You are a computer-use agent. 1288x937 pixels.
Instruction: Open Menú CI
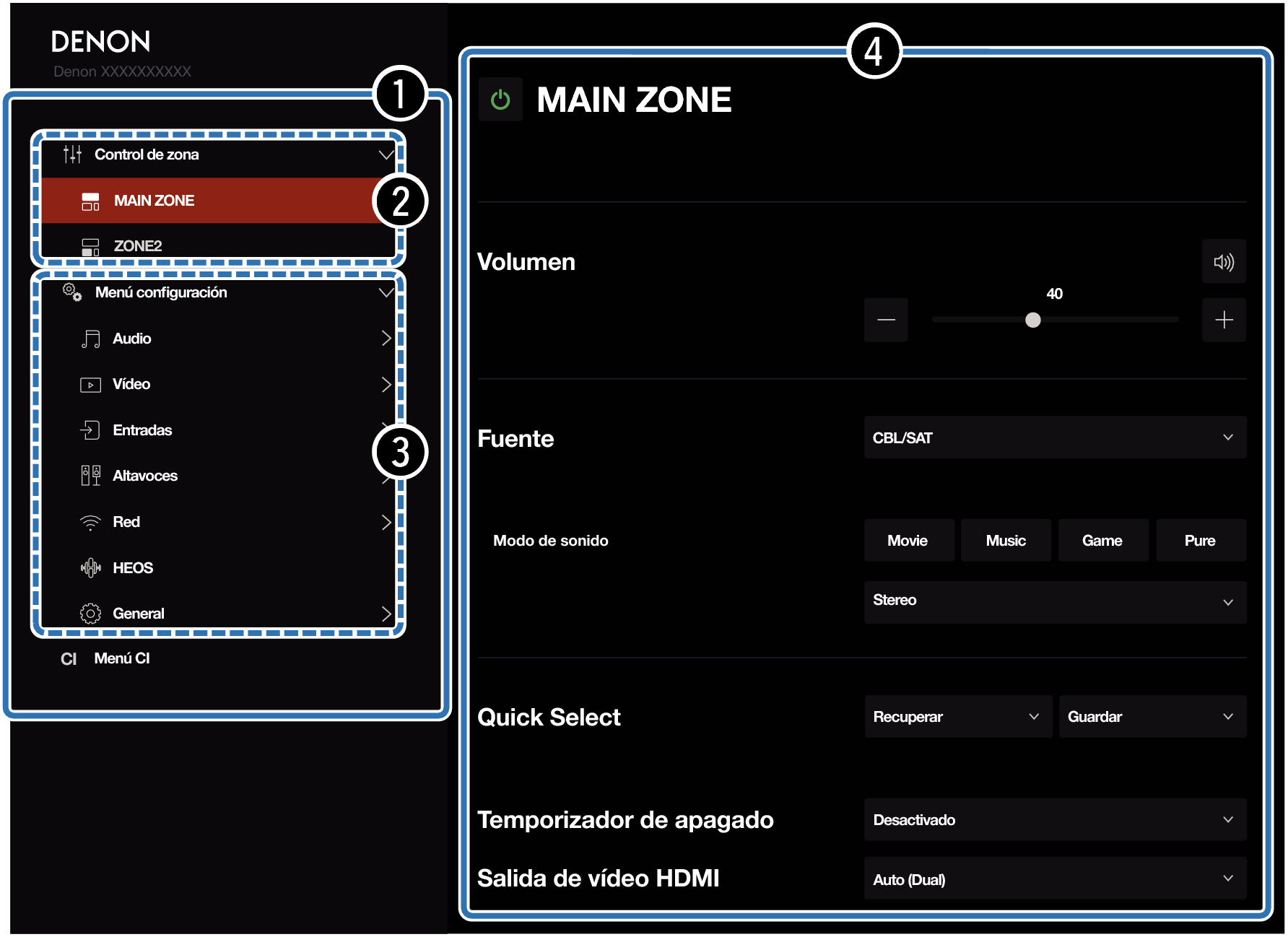tap(122, 658)
